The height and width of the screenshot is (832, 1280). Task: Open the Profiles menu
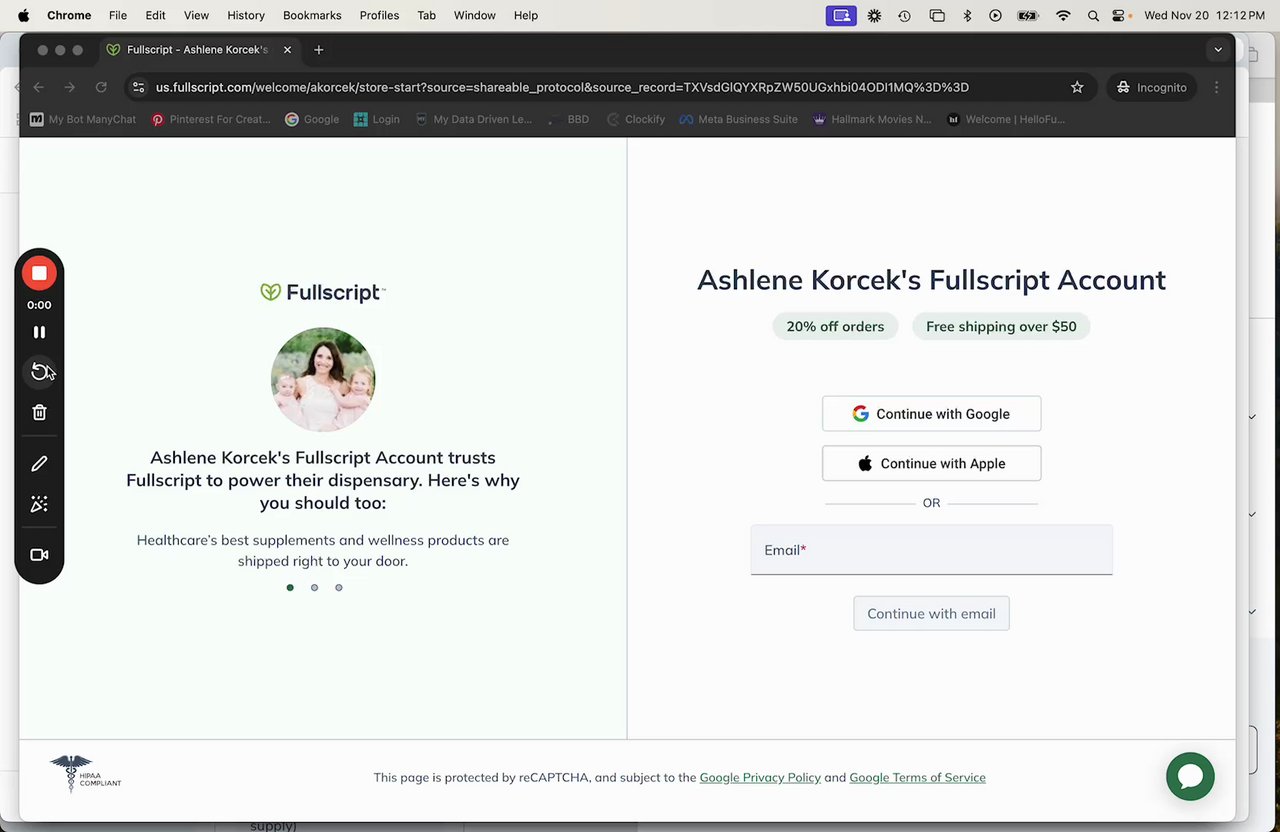[x=379, y=15]
